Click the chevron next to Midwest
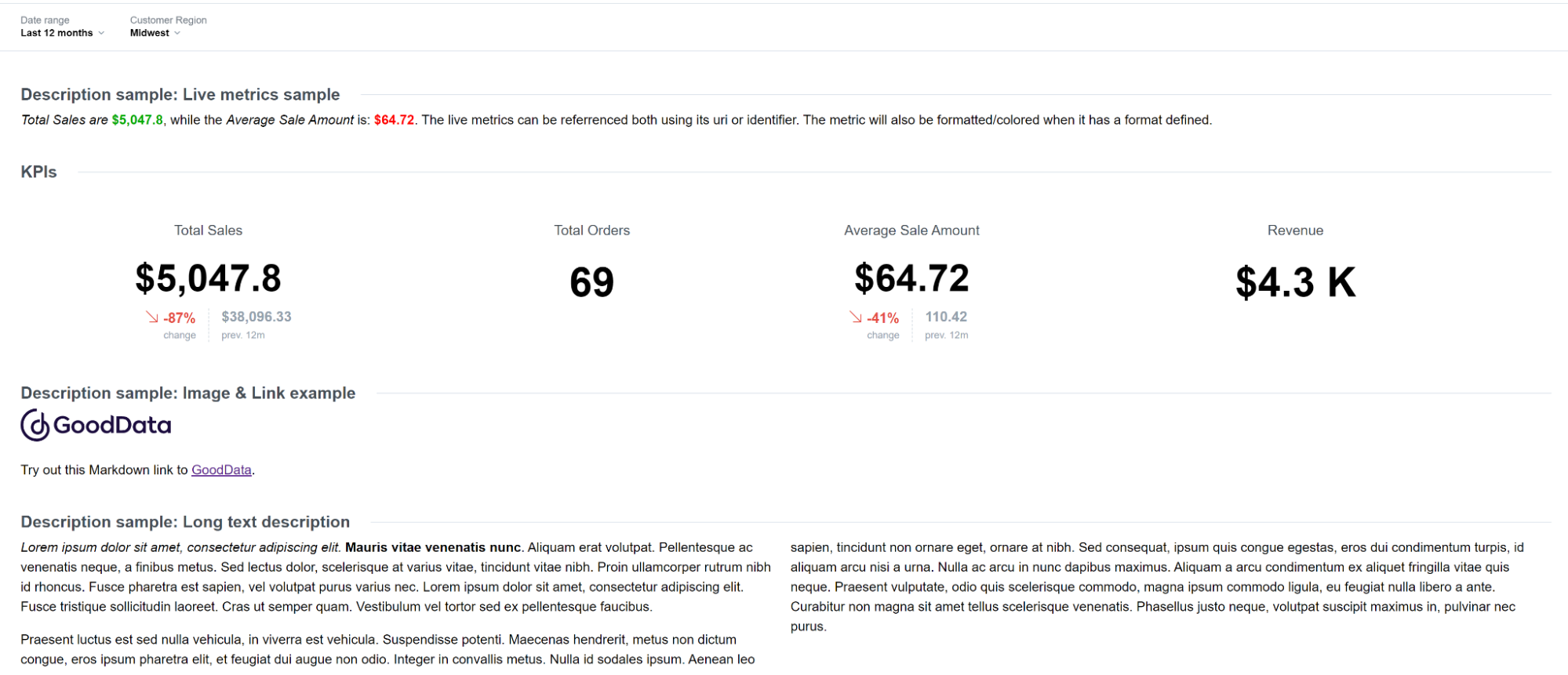The width and height of the screenshot is (1568, 675). coord(178,33)
